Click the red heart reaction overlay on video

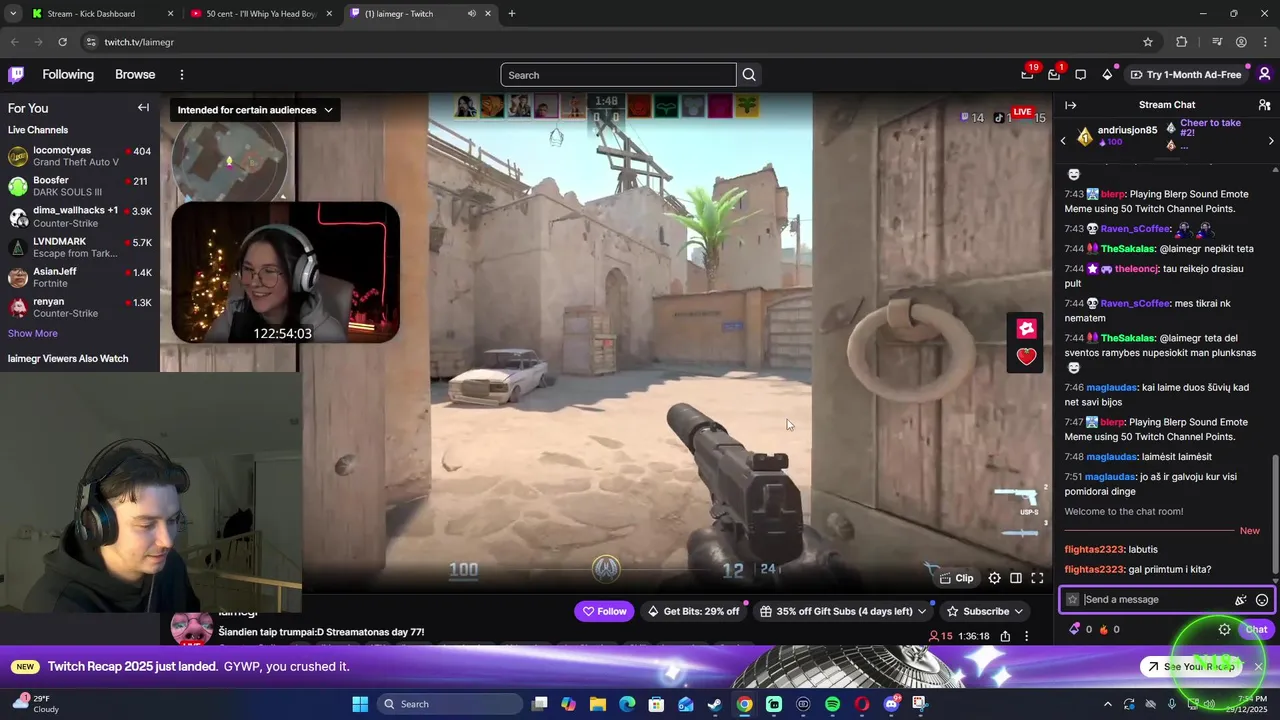tap(1027, 356)
